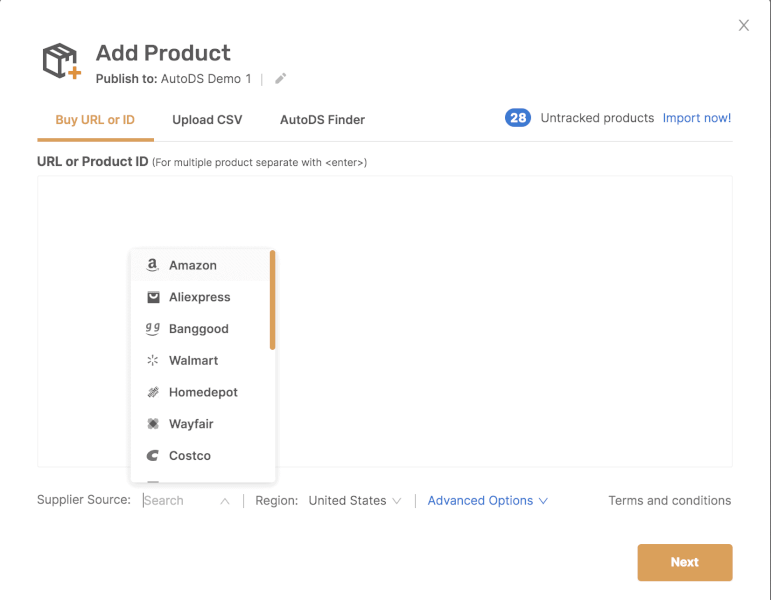Click the Walmart spark icon
This screenshot has width=771, height=600.
point(152,360)
